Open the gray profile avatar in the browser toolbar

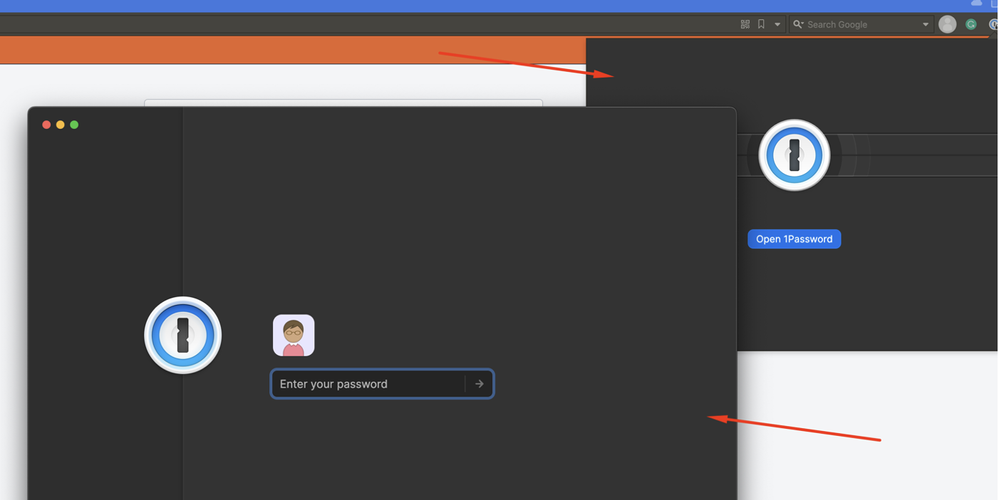click(x=947, y=24)
